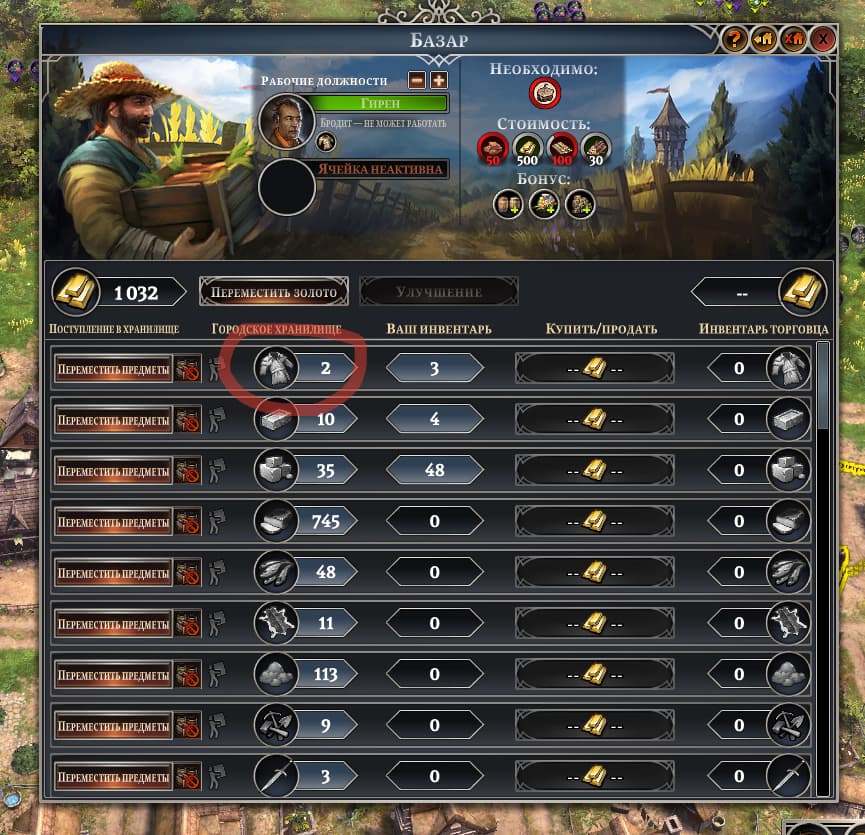
Task: Toggle storage intake block for armor row
Action: (188, 368)
